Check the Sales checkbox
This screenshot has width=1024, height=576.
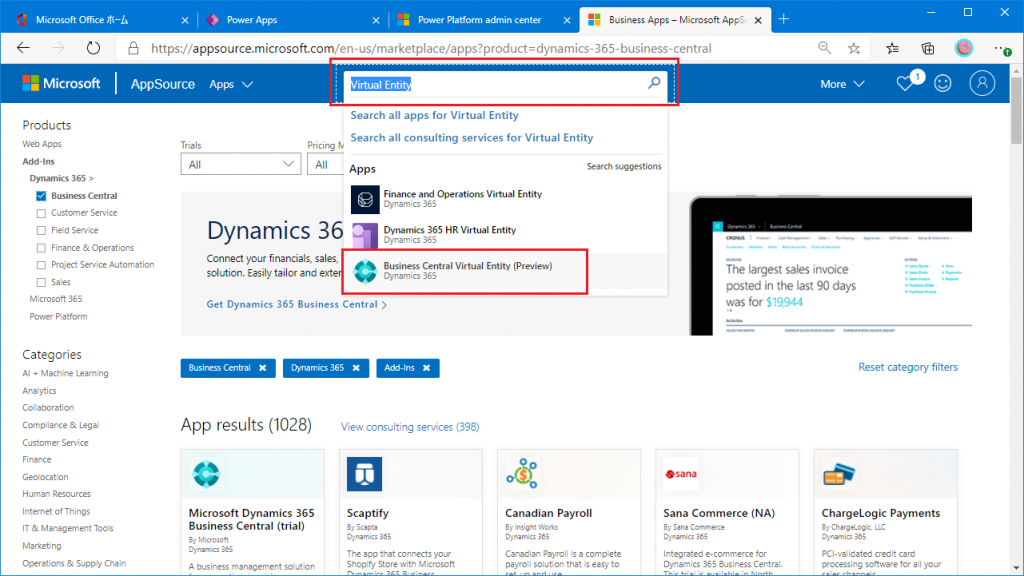pos(41,283)
